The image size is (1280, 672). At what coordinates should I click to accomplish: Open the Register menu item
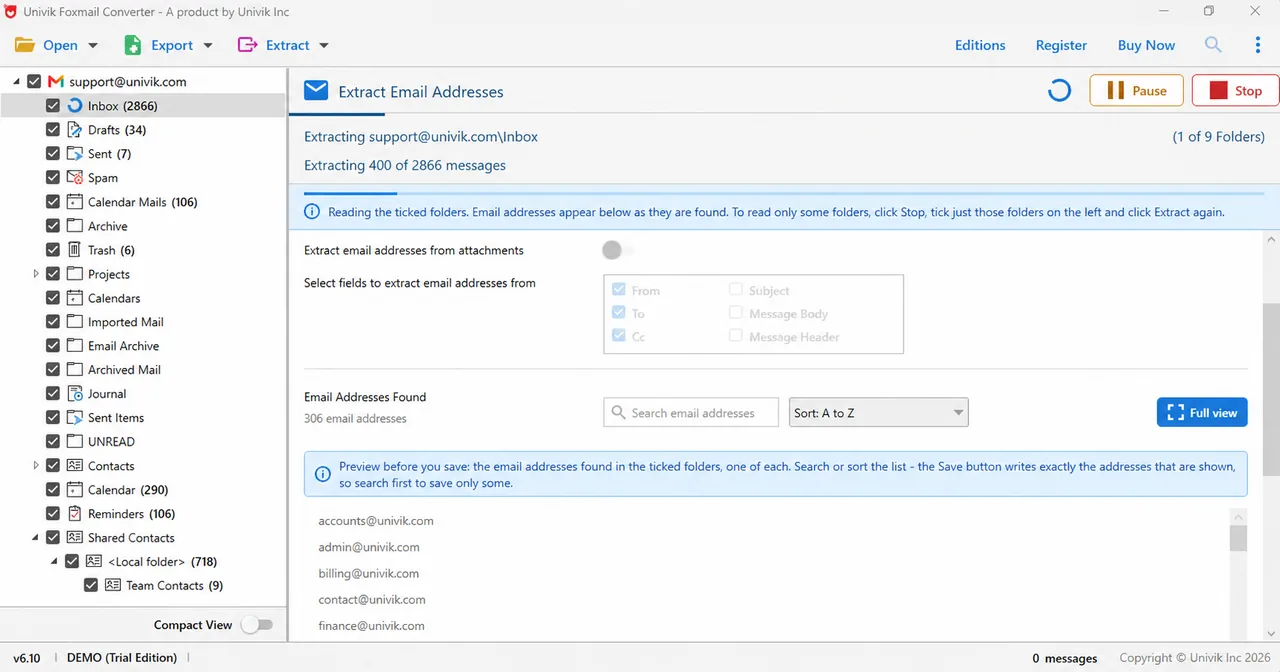1061,45
